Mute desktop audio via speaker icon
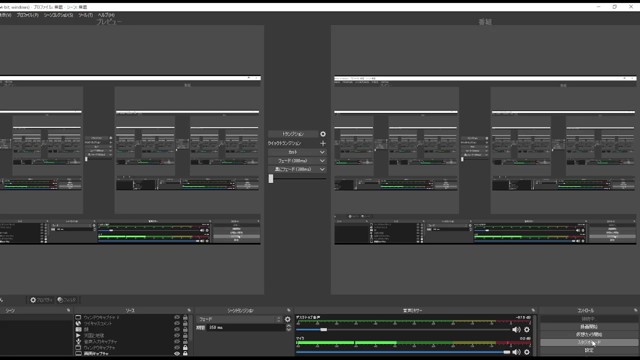This screenshot has width=640, height=360. [x=516, y=329]
